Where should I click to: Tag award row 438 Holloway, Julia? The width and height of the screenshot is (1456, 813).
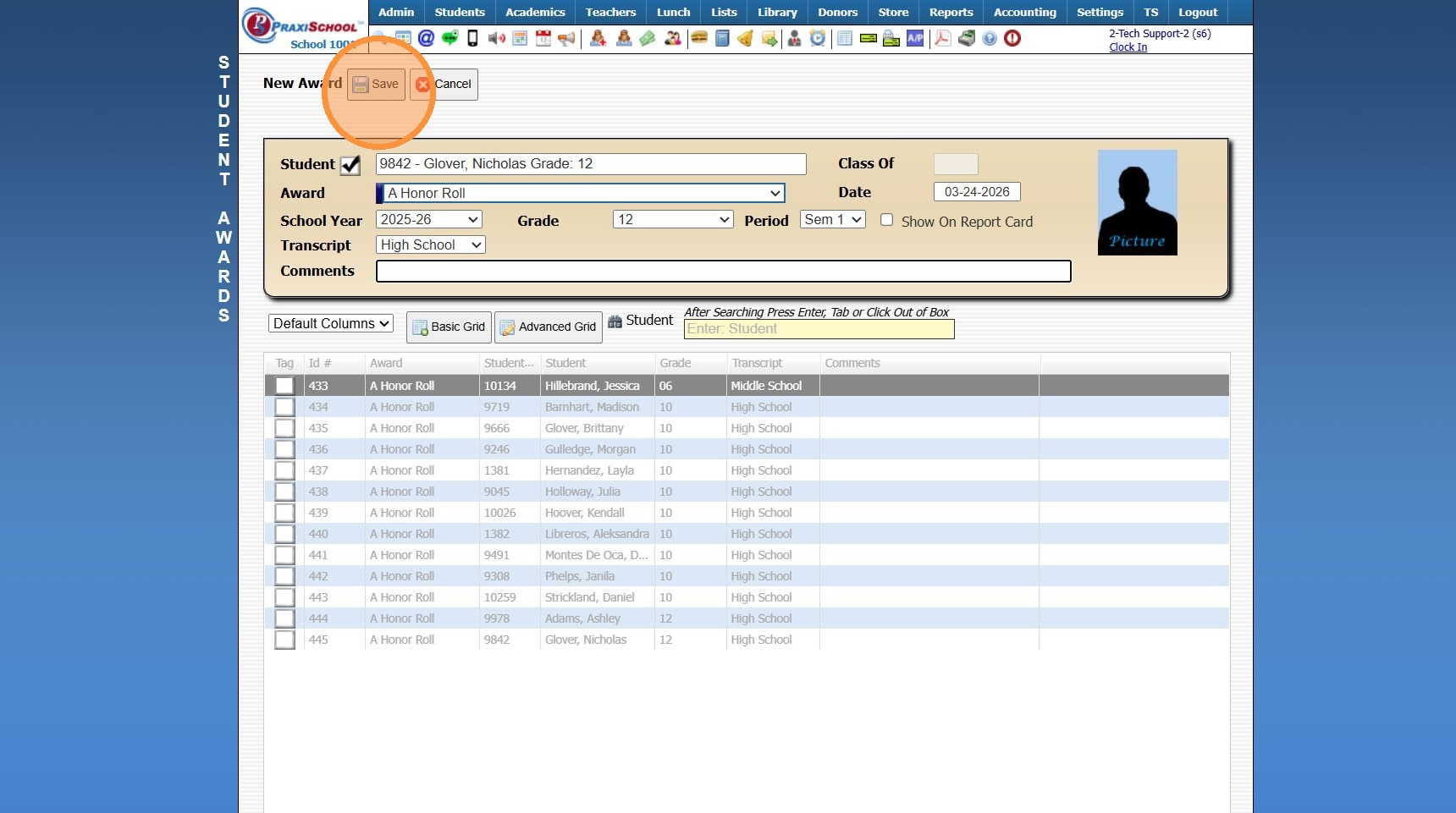284,492
